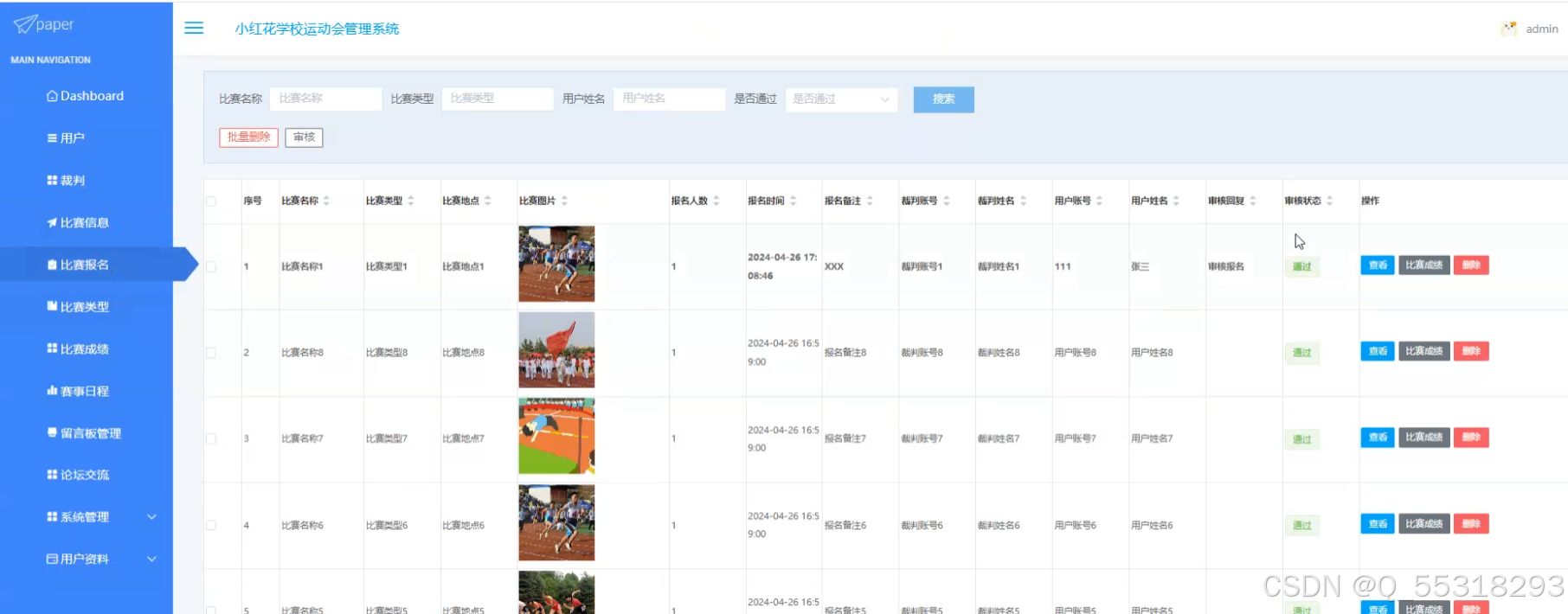Click the 比赛类型 input field

498,99
